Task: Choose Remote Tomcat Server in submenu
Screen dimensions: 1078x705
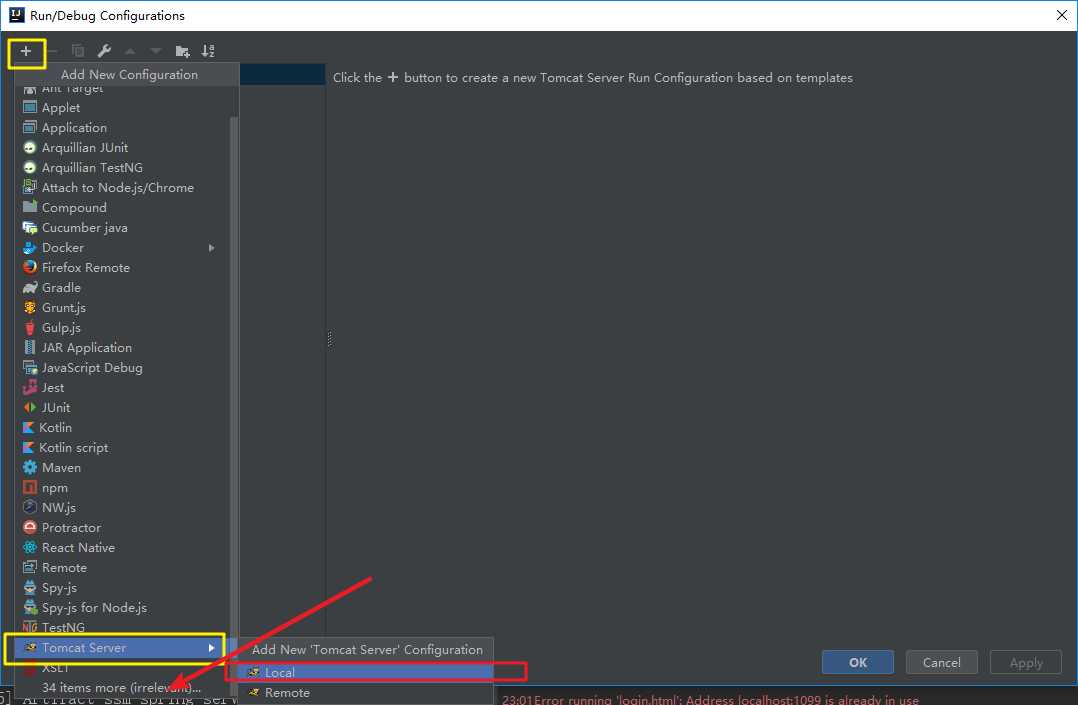Action: click(x=366, y=693)
